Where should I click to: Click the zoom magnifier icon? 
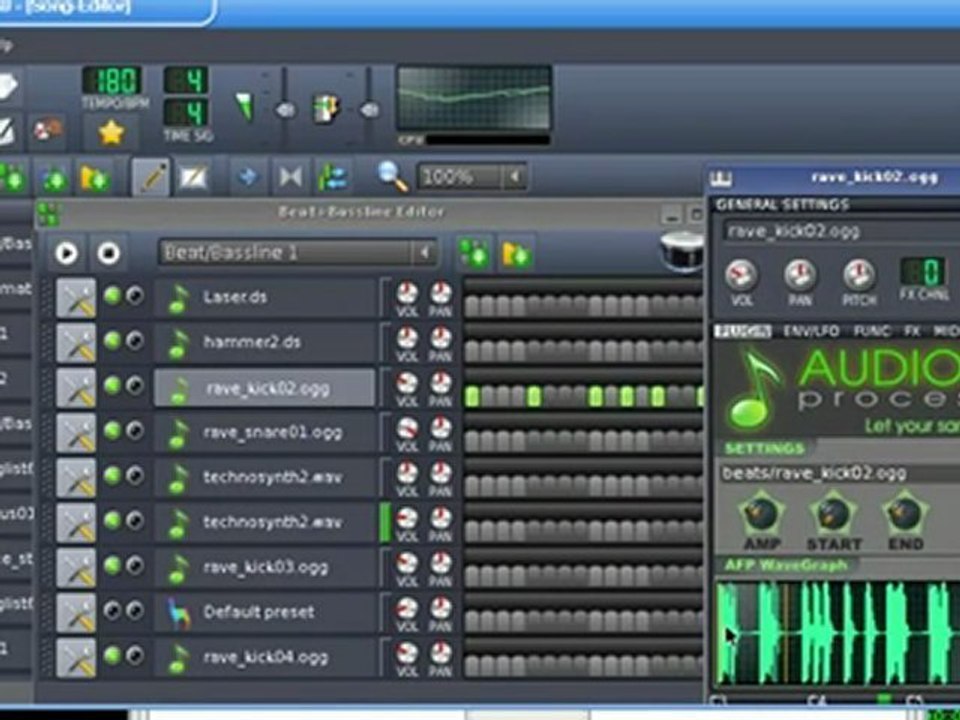[392, 177]
